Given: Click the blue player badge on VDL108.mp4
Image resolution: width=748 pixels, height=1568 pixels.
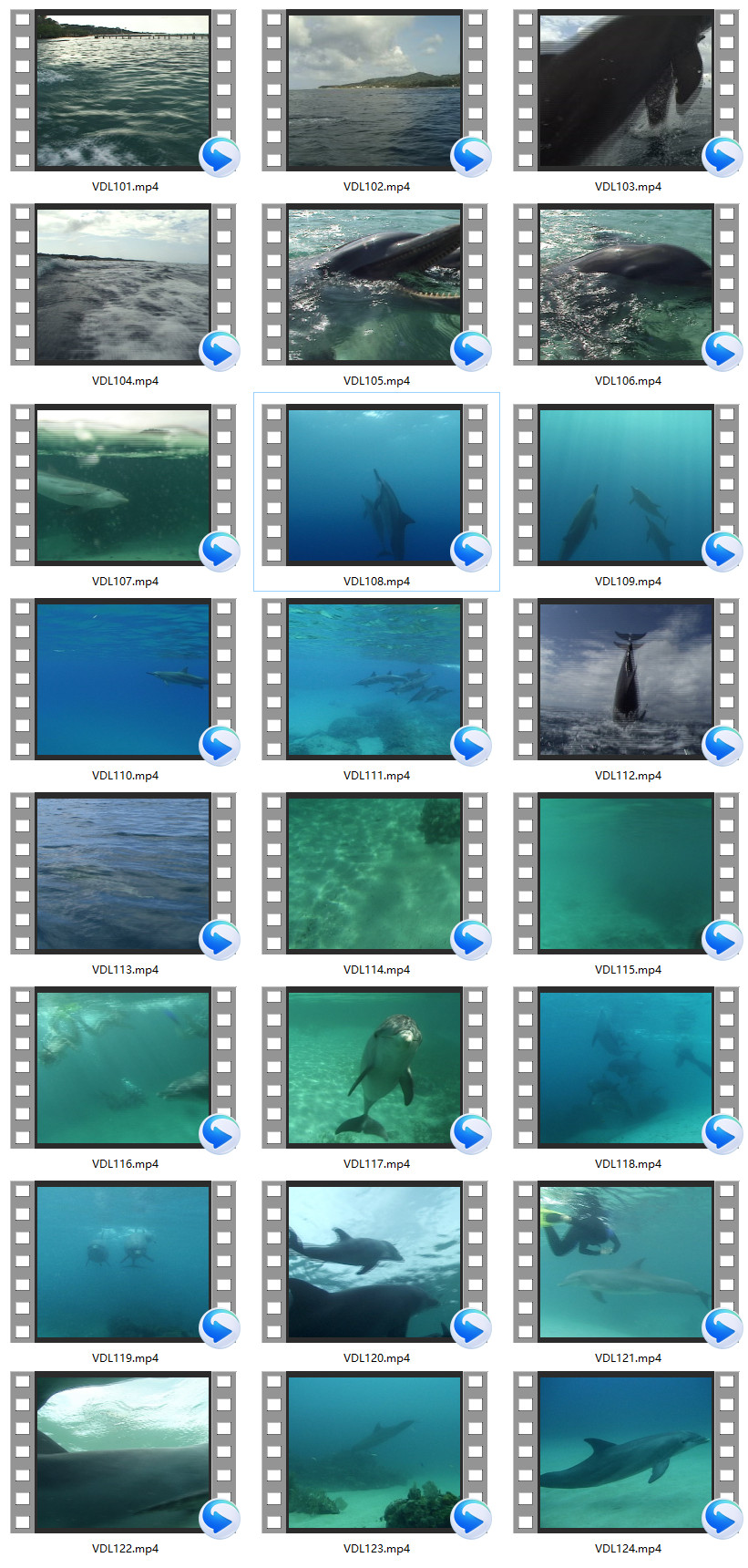Looking at the screenshot, I should [x=471, y=552].
